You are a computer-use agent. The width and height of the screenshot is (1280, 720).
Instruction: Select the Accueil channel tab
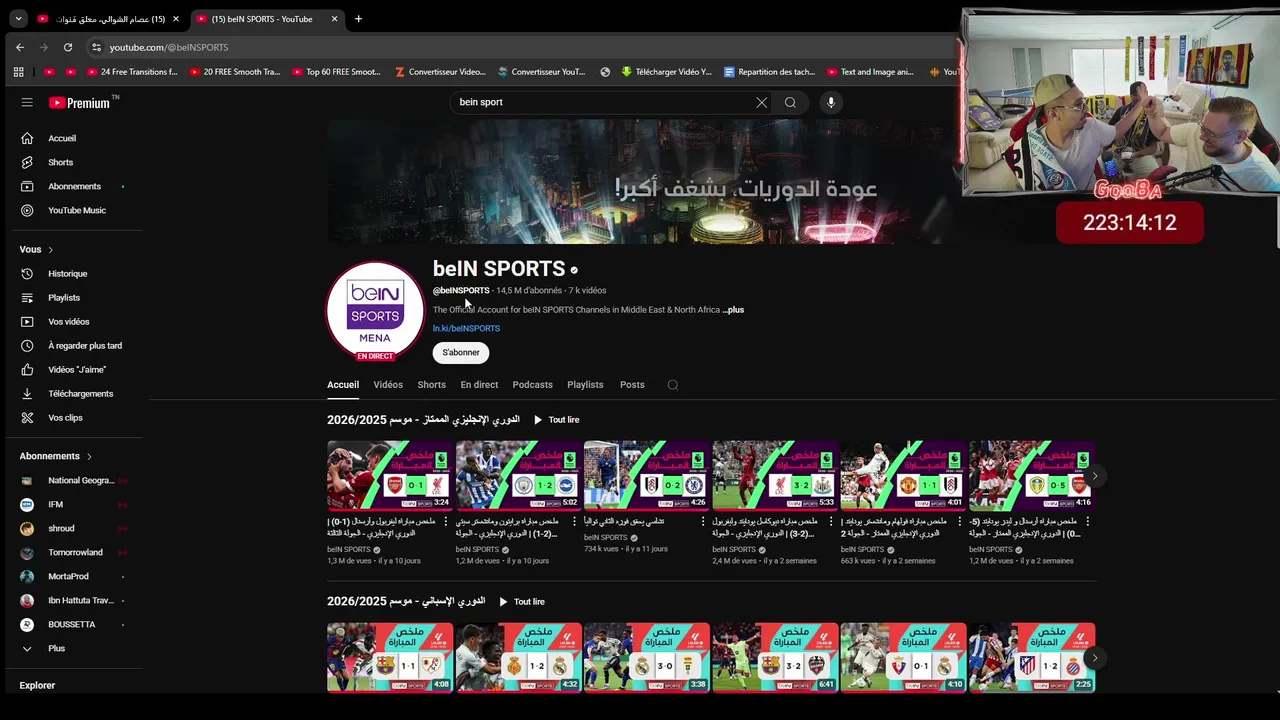click(343, 385)
